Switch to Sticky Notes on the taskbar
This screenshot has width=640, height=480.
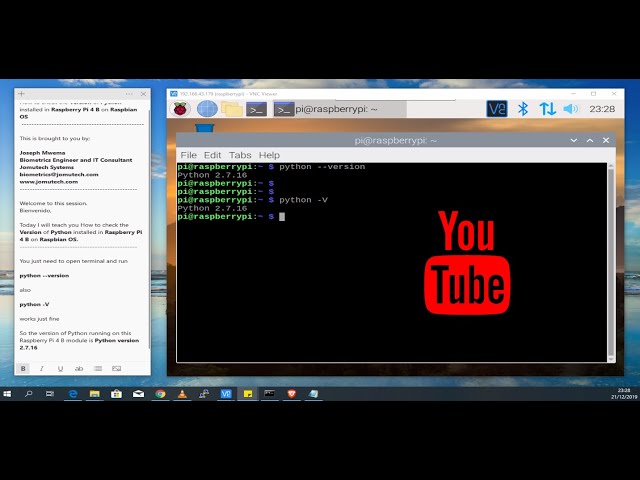point(248,394)
